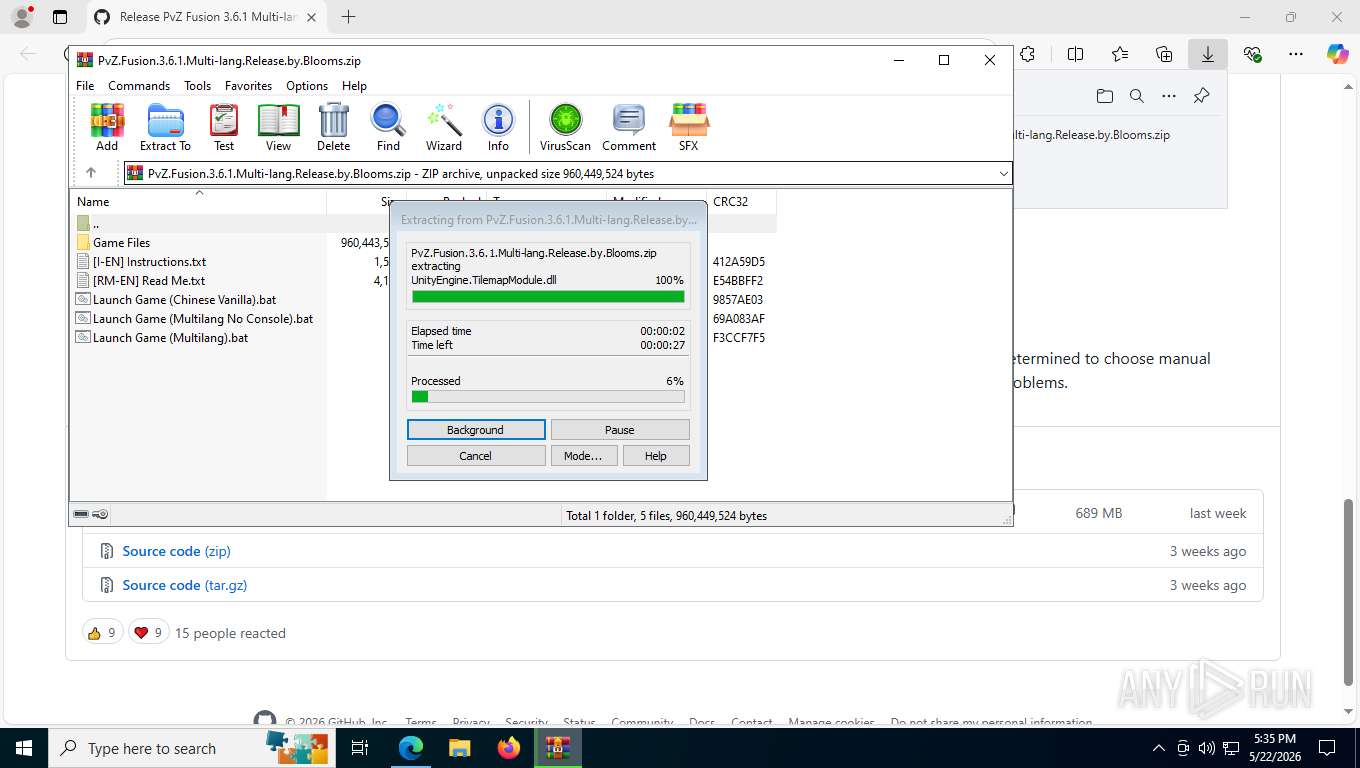Screen dimensions: 1360x768
Task: Open Task View on taskbar
Action: tap(360, 748)
